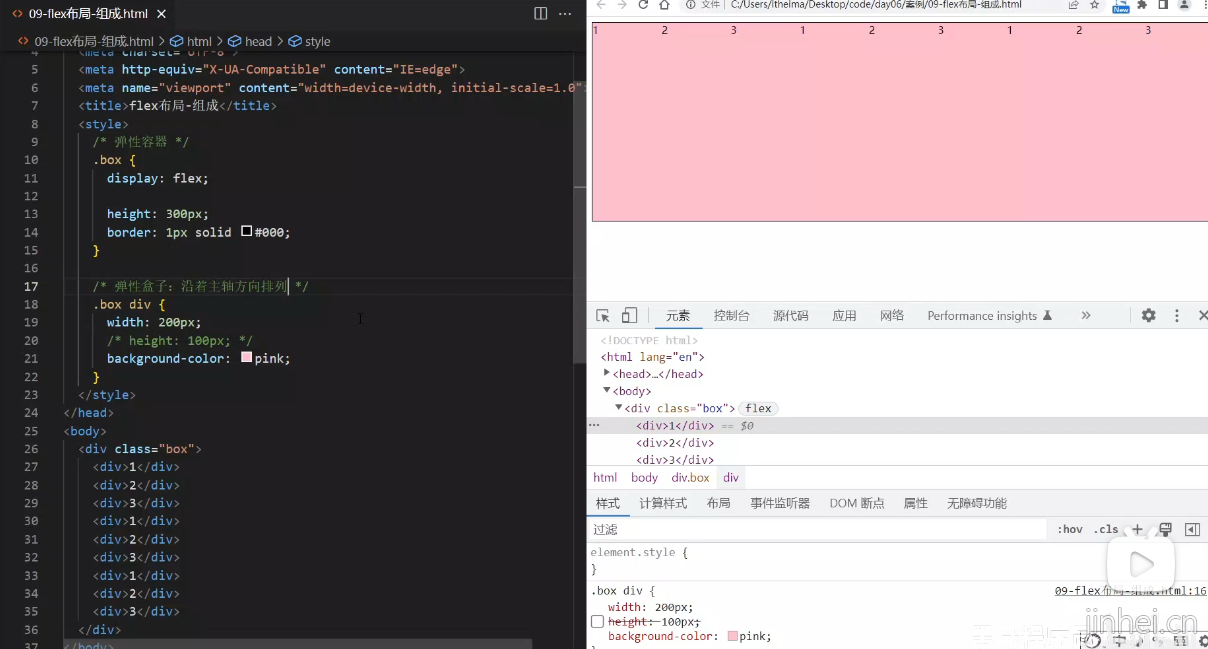Switch to the 计算样式 pane tab
Screen dimensions: 1208x649
[663, 503]
